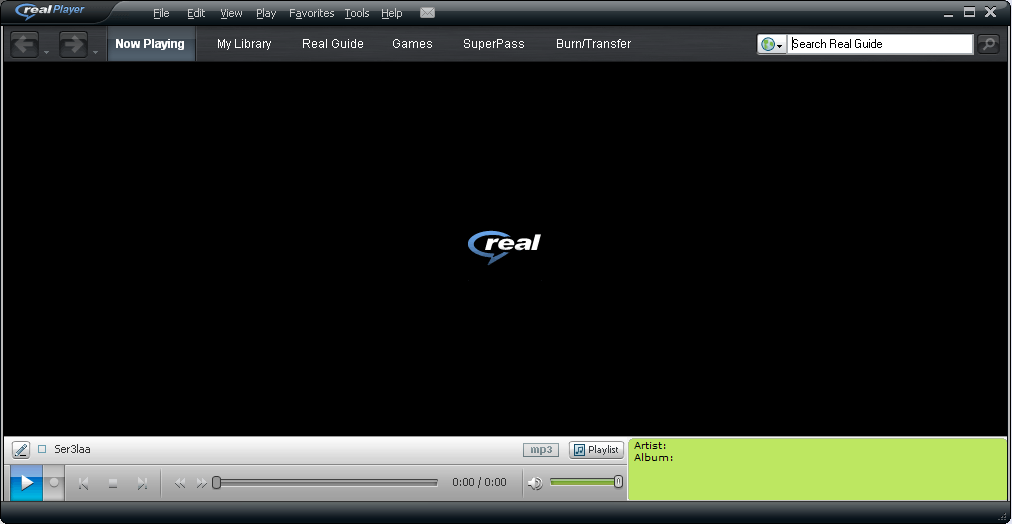Open the View menu

pyautogui.click(x=231, y=13)
